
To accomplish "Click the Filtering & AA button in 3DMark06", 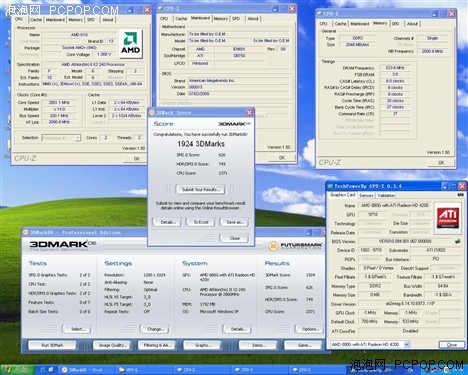I will (157, 345).
